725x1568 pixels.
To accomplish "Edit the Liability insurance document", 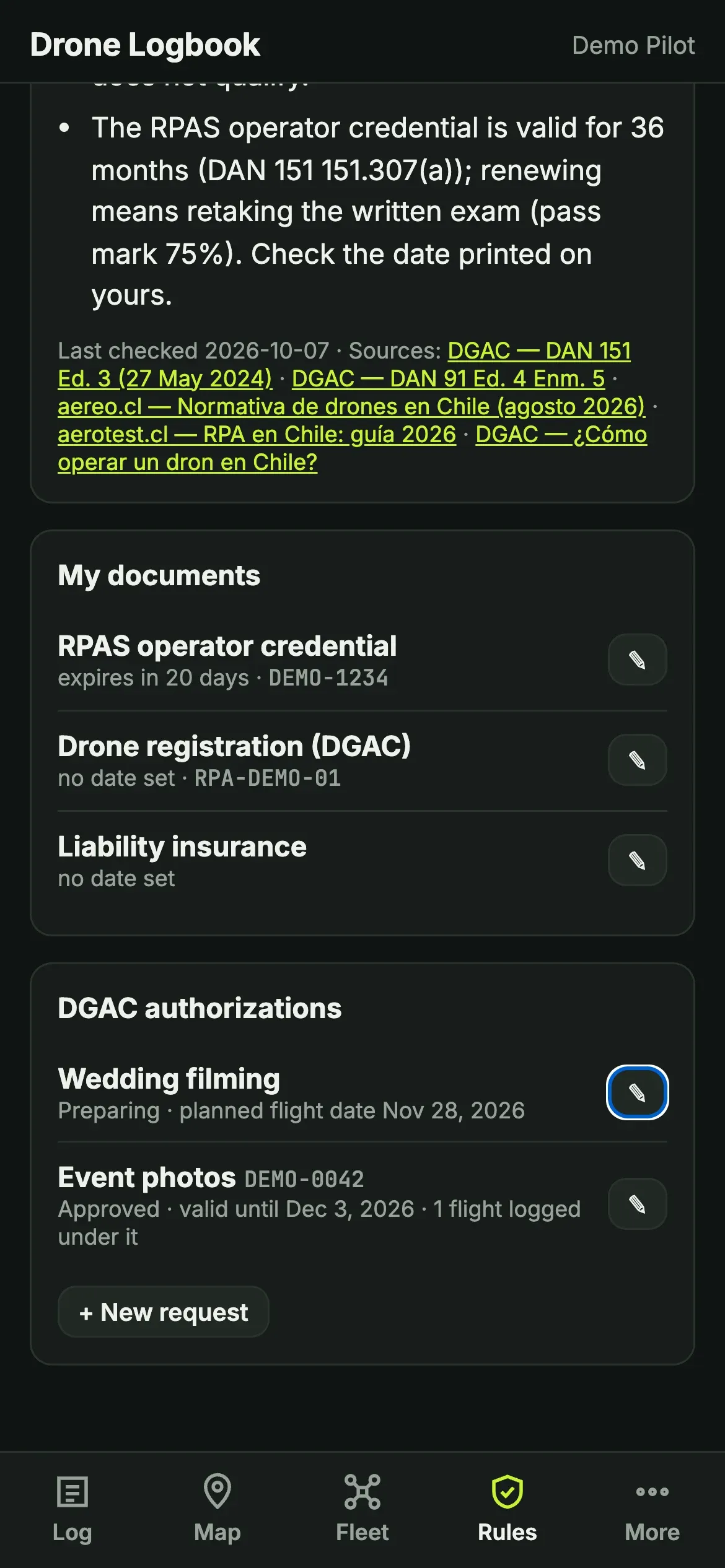I will (x=637, y=860).
